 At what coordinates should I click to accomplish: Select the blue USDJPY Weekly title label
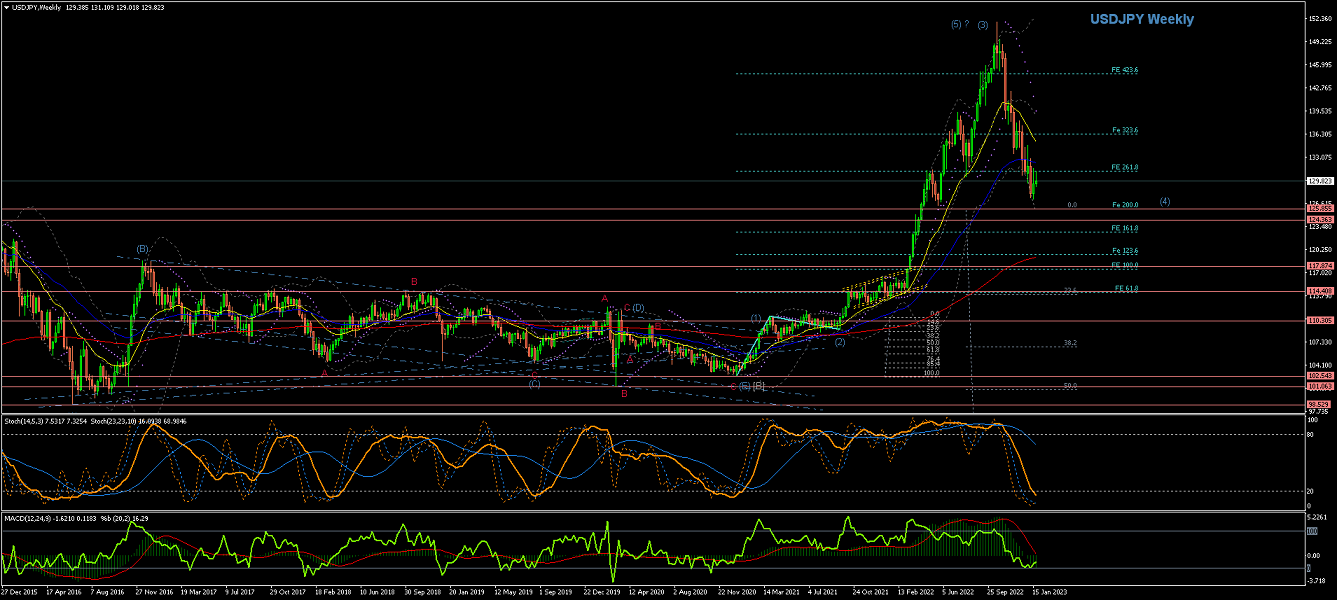pyautogui.click(x=1157, y=19)
